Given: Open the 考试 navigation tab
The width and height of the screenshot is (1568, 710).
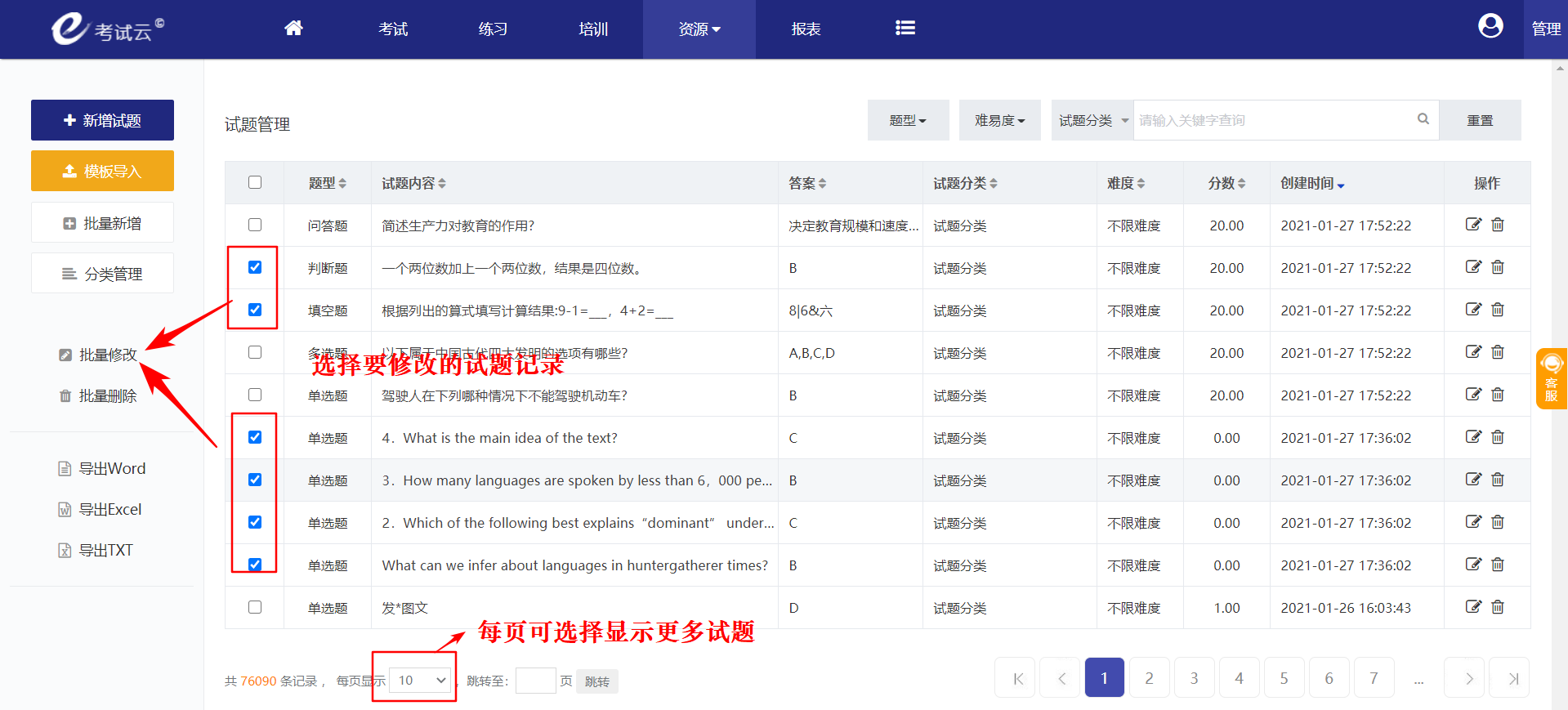Looking at the screenshot, I should point(393,29).
